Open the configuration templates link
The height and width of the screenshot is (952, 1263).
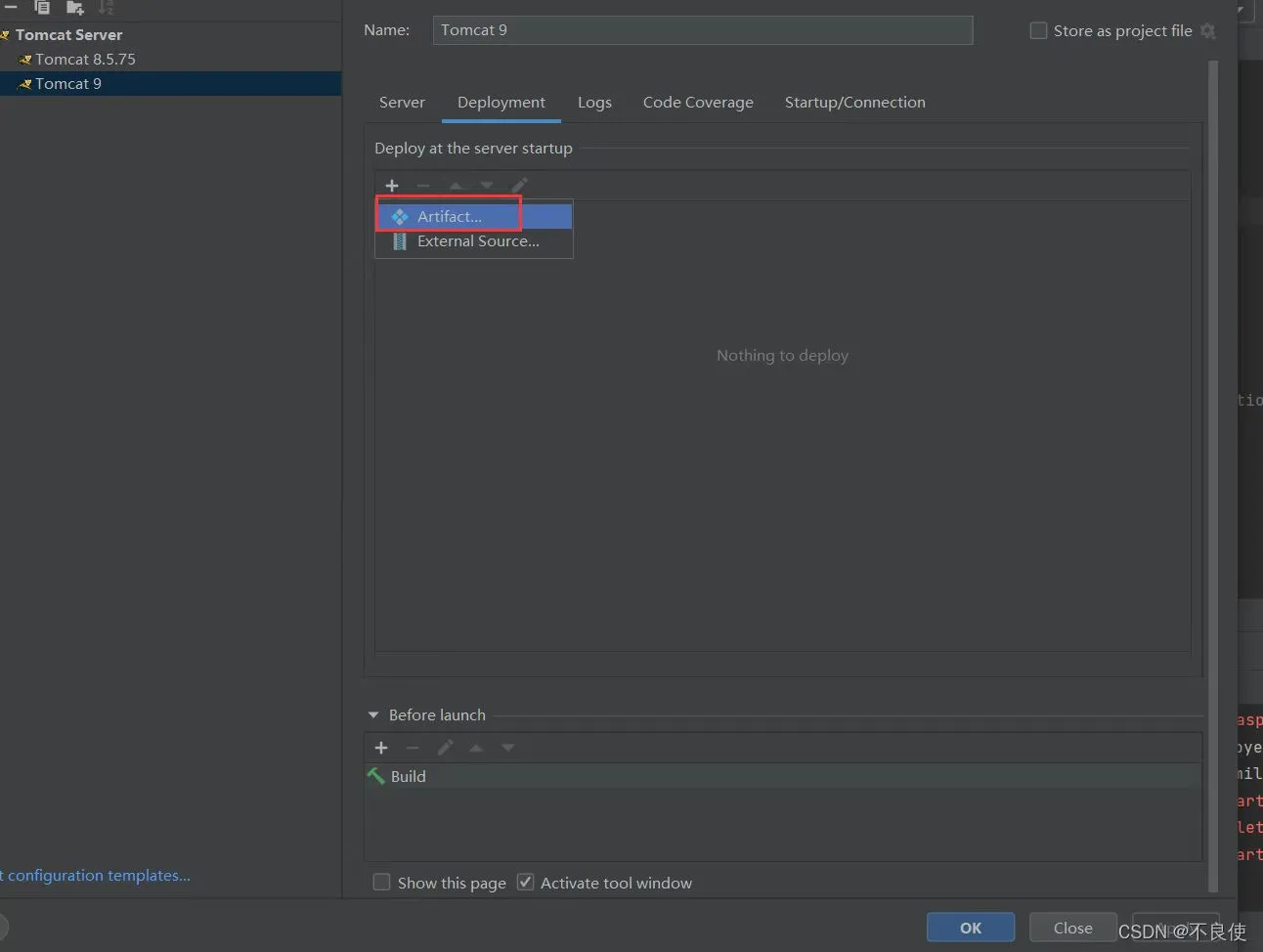tap(95, 876)
